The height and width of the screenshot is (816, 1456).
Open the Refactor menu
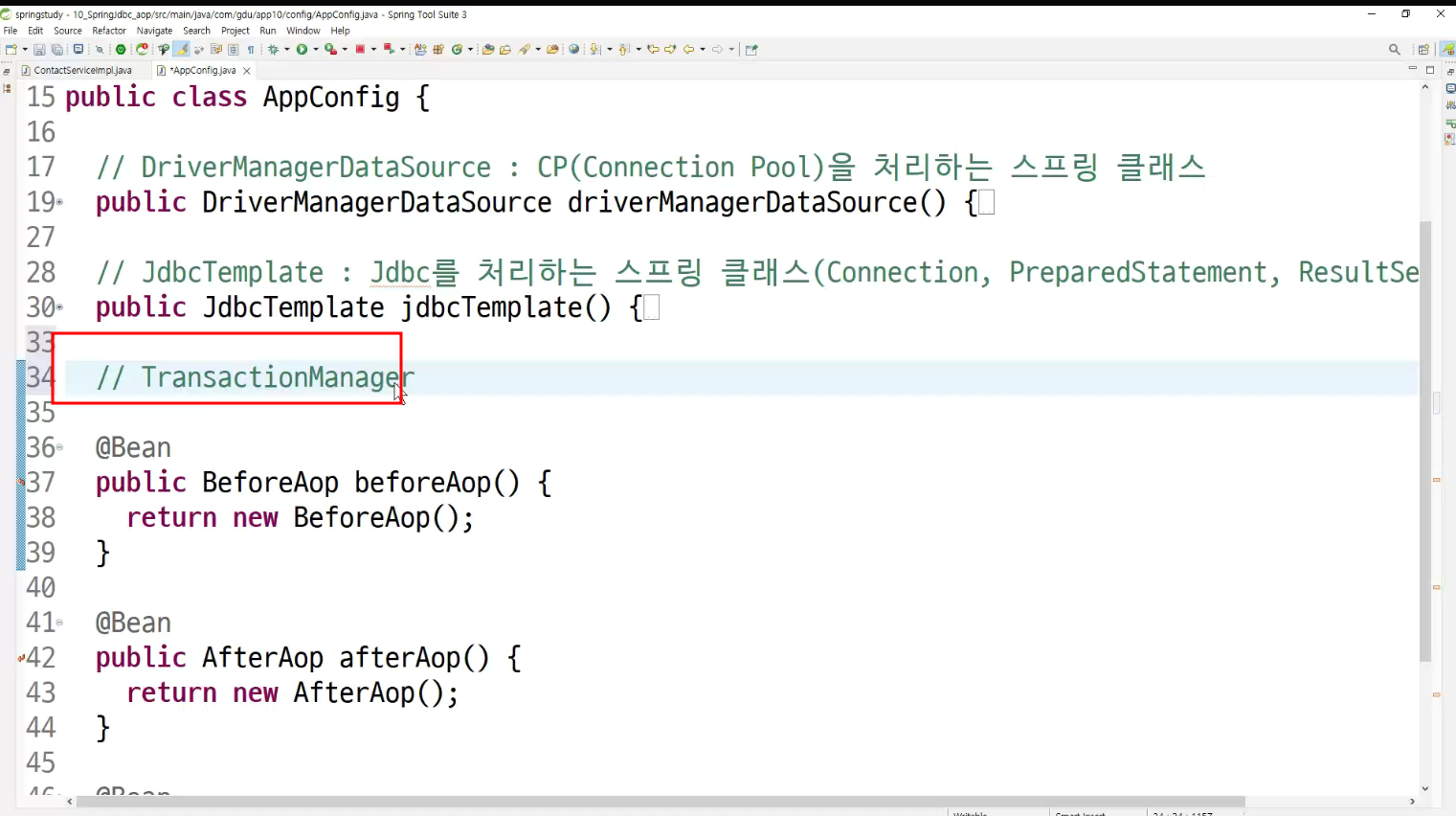[109, 31]
